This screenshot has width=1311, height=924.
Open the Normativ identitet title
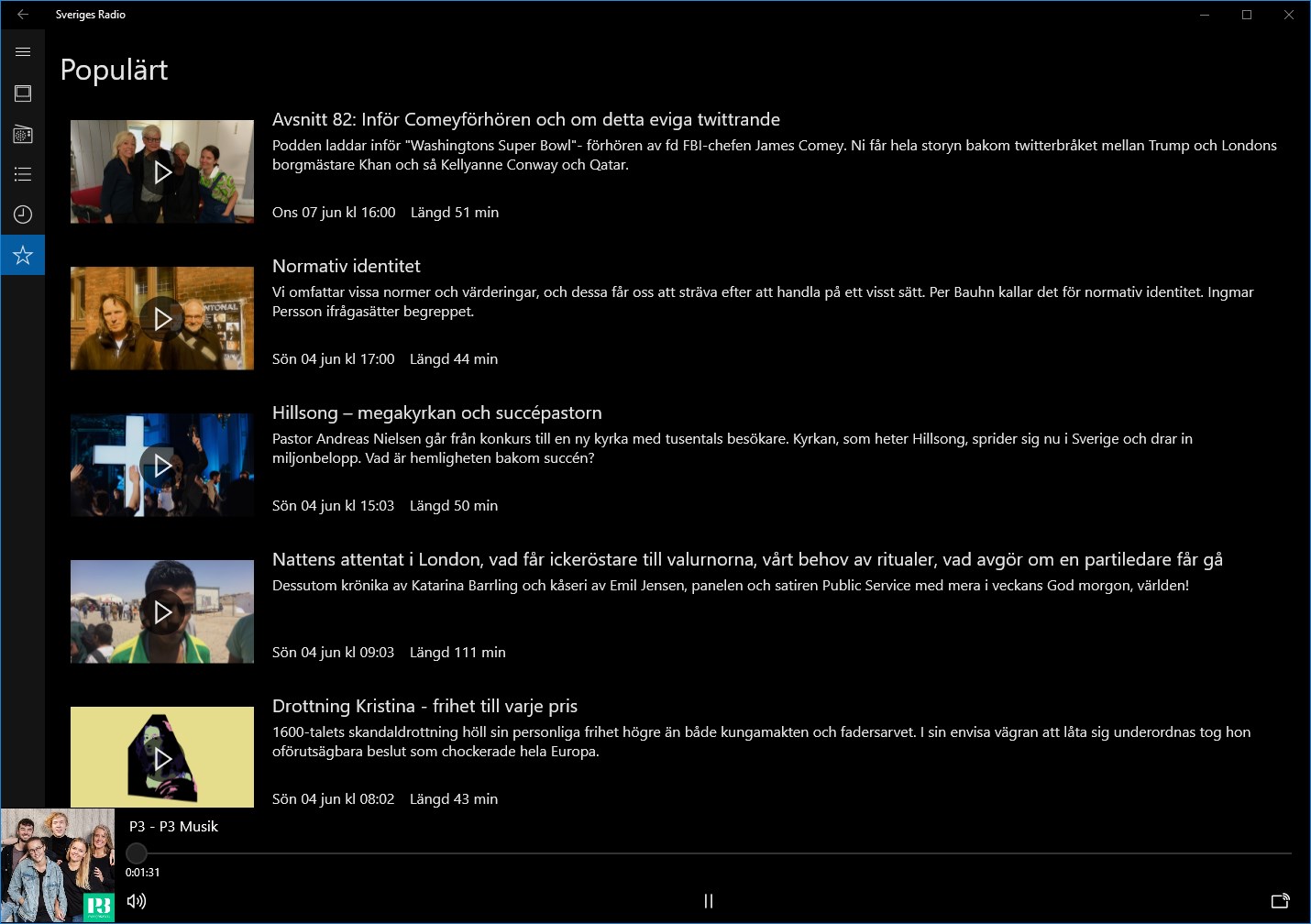point(347,266)
